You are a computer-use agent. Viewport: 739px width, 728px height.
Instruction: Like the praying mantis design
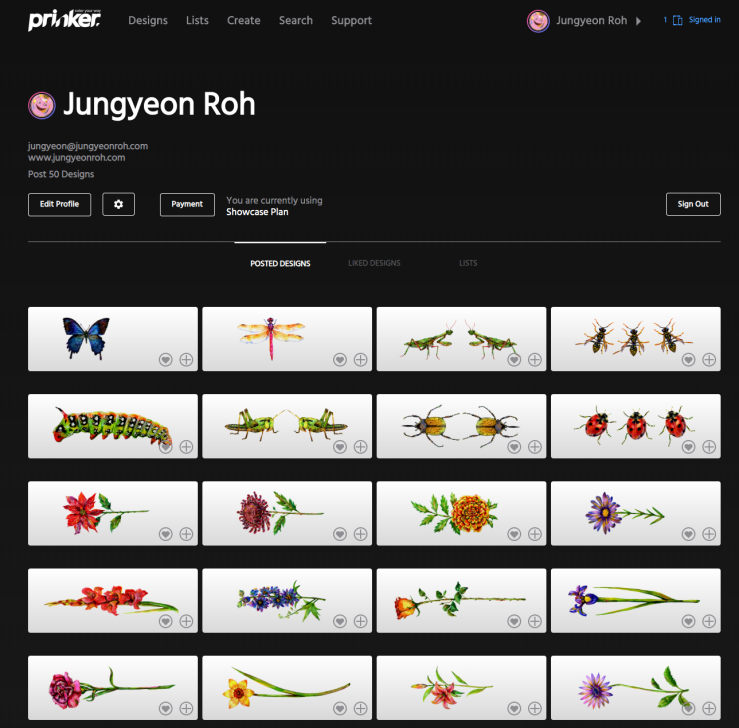[x=514, y=360]
